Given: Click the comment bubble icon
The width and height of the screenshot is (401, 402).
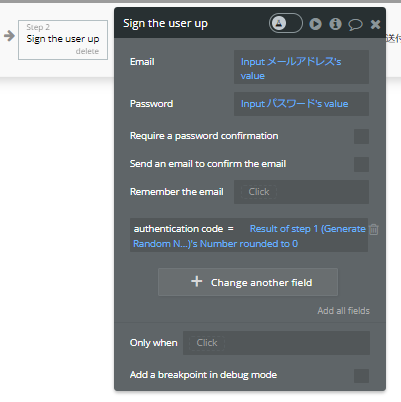Looking at the screenshot, I should [355, 24].
